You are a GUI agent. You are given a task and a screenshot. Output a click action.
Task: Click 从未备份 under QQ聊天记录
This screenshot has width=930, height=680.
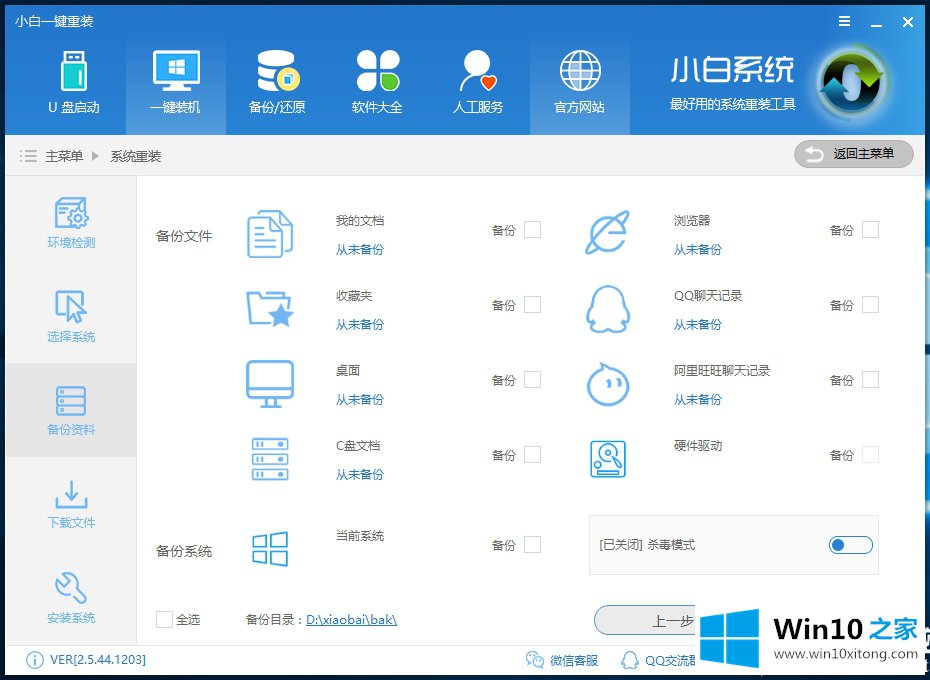coord(698,325)
